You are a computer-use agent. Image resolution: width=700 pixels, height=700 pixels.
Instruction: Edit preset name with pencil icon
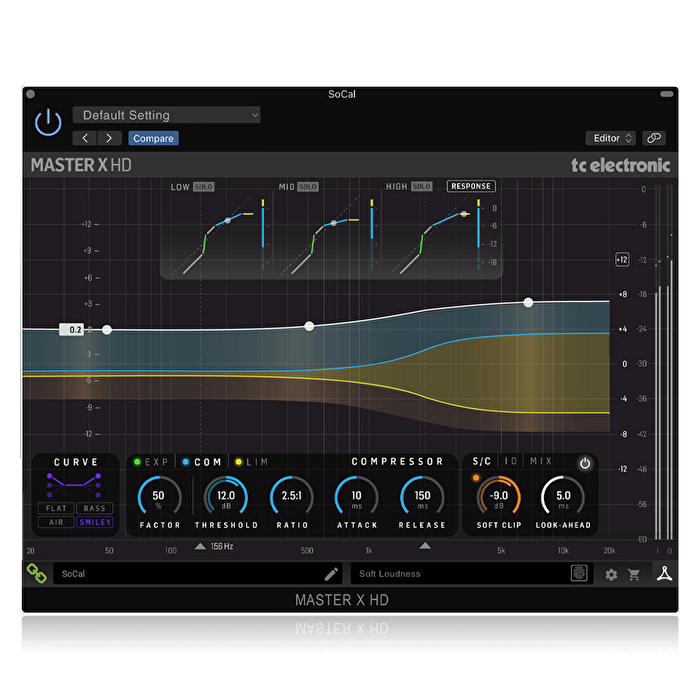331,574
